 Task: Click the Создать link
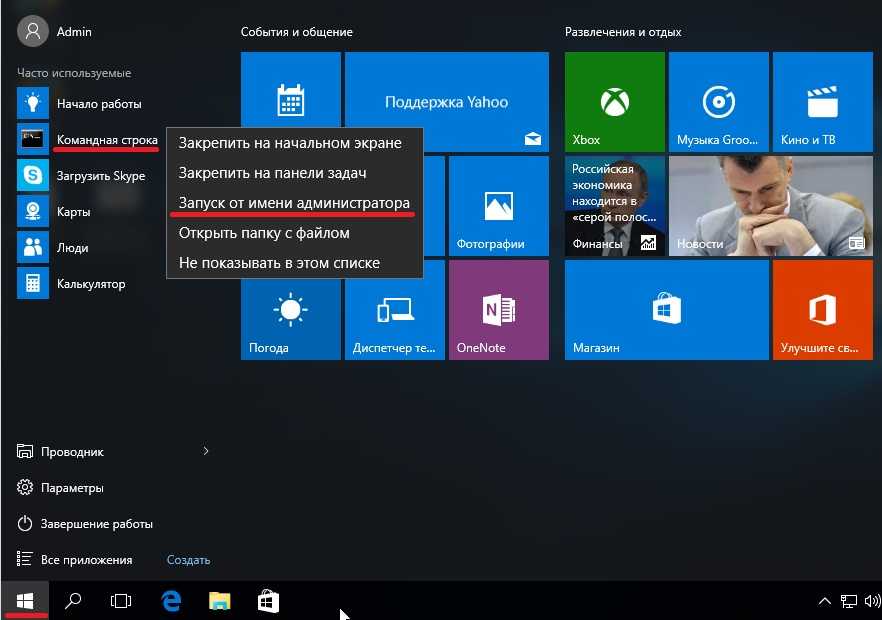pyautogui.click(x=188, y=560)
